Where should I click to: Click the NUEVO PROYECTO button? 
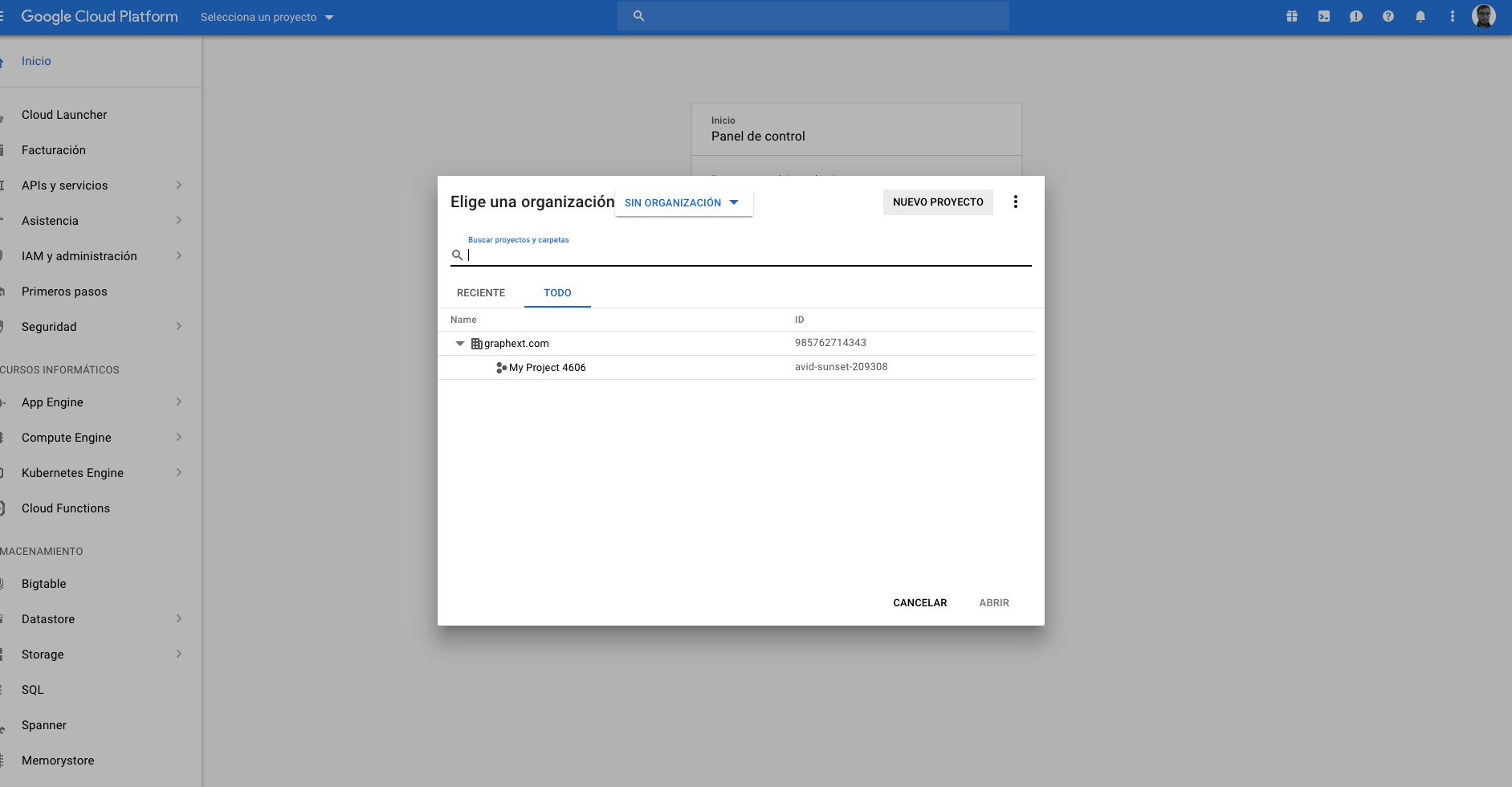[938, 202]
